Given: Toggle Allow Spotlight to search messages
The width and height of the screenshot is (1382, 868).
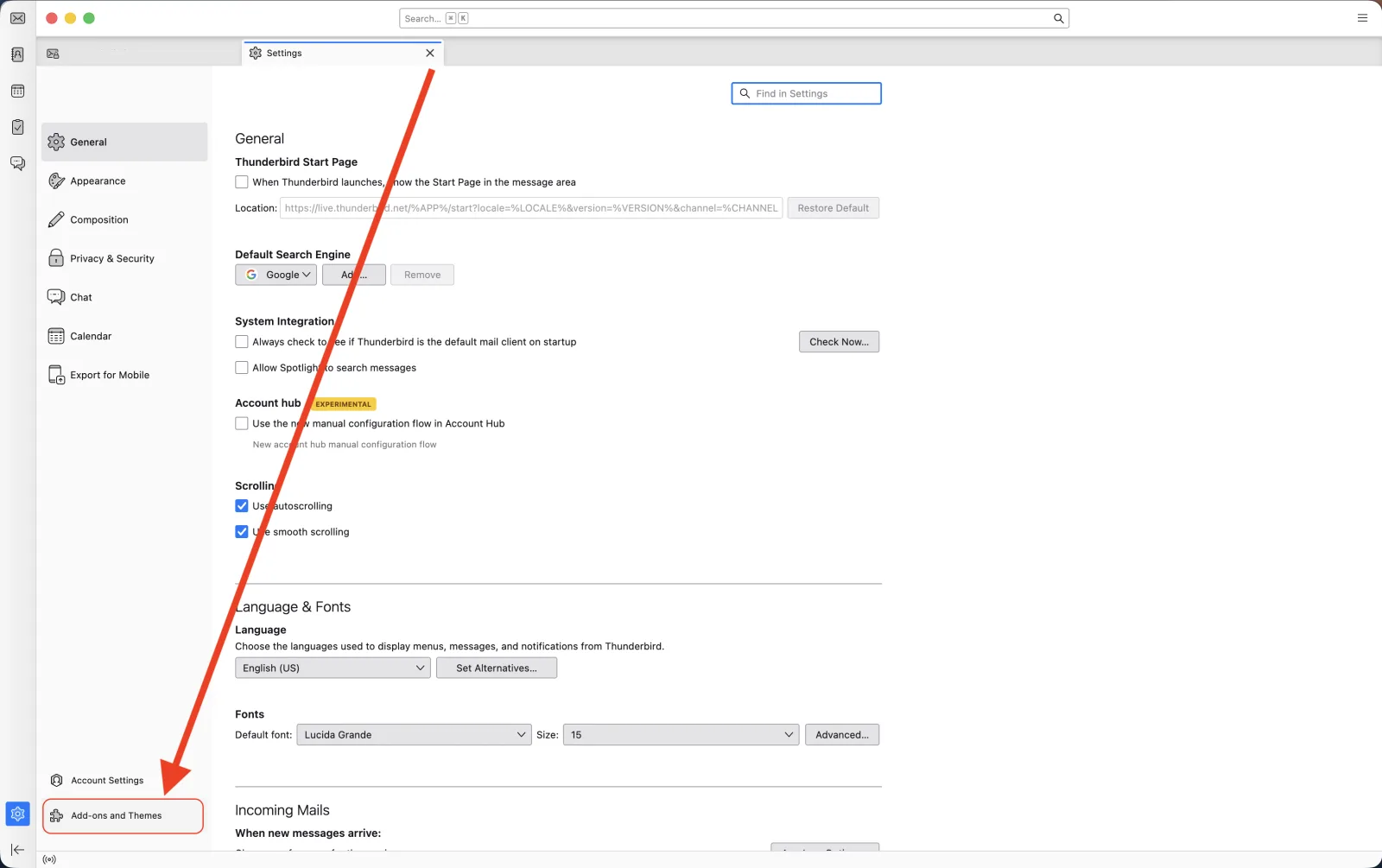Looking at the screenshot, I should (x=242, y=368).
